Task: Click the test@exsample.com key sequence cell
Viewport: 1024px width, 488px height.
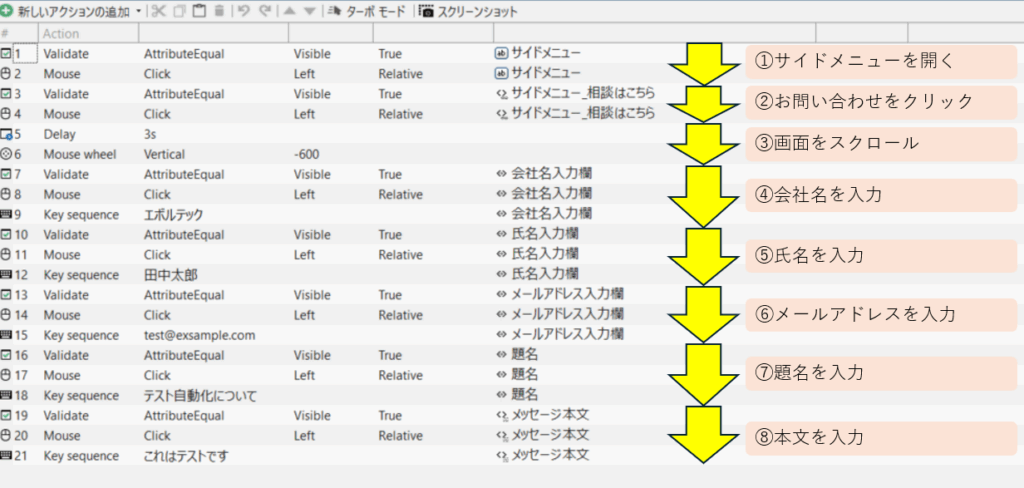Action: click(200, 335)
